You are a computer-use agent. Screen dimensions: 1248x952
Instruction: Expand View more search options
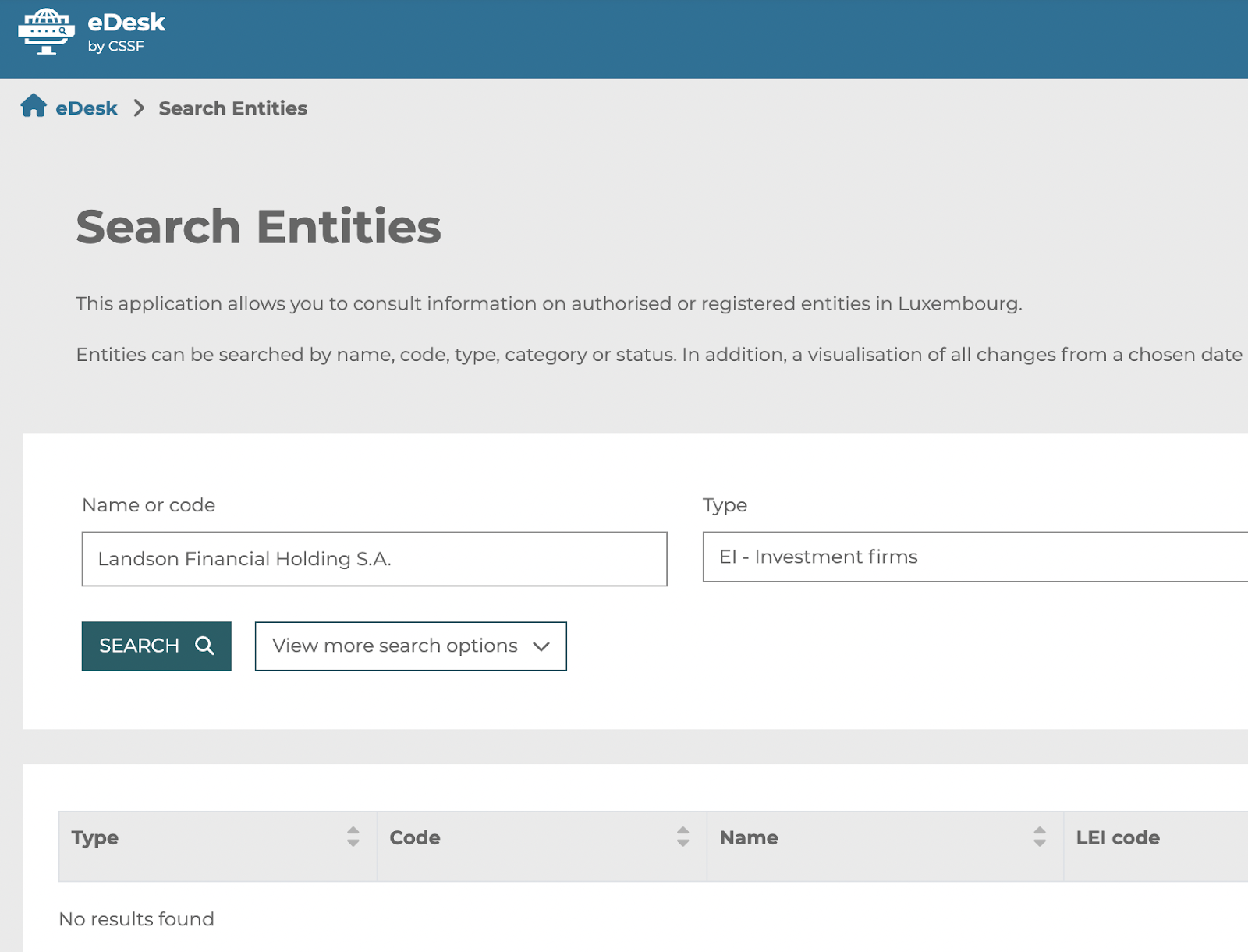[410, 646]
